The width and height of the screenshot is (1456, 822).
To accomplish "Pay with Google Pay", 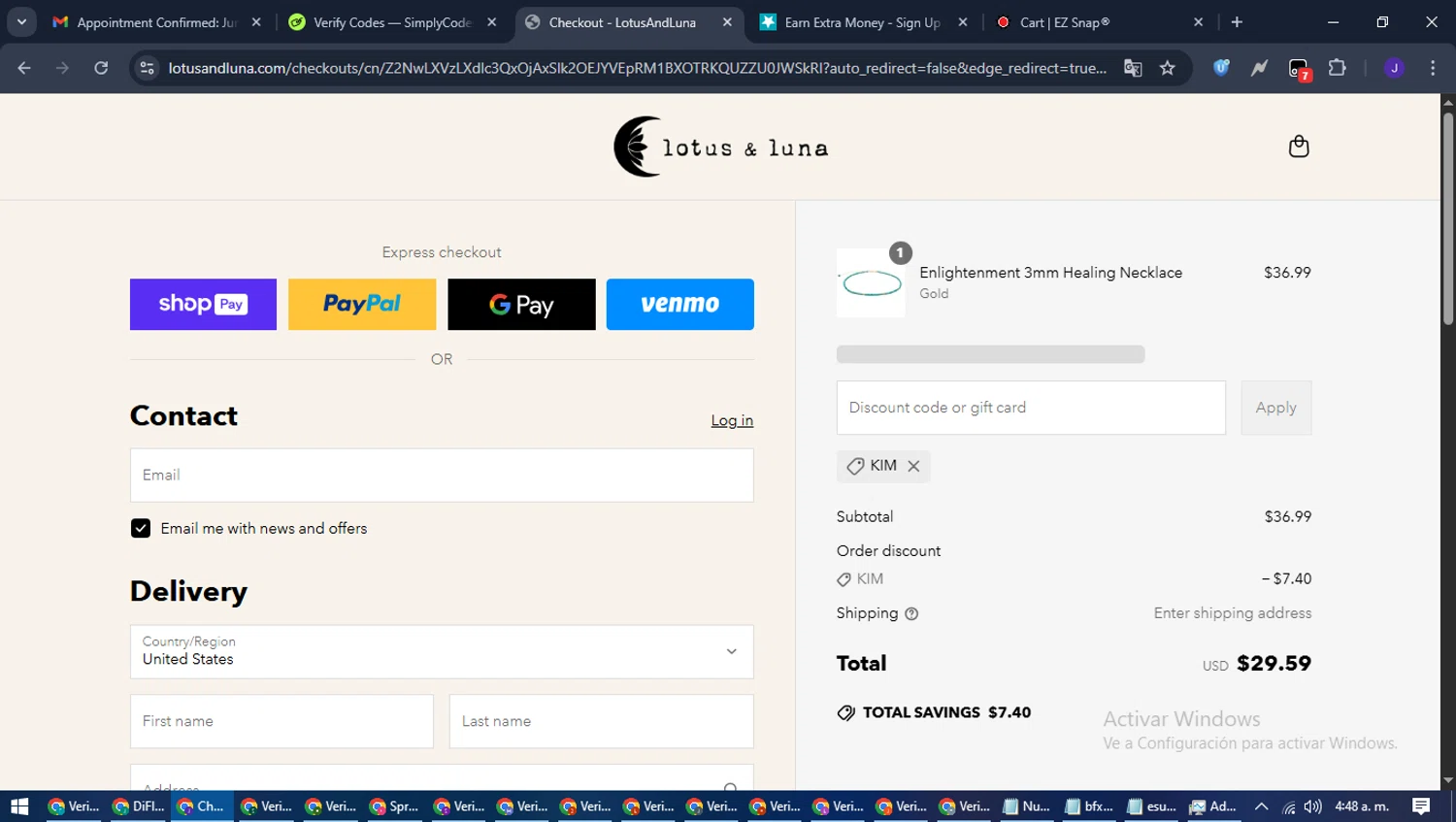I will (521, 304).
